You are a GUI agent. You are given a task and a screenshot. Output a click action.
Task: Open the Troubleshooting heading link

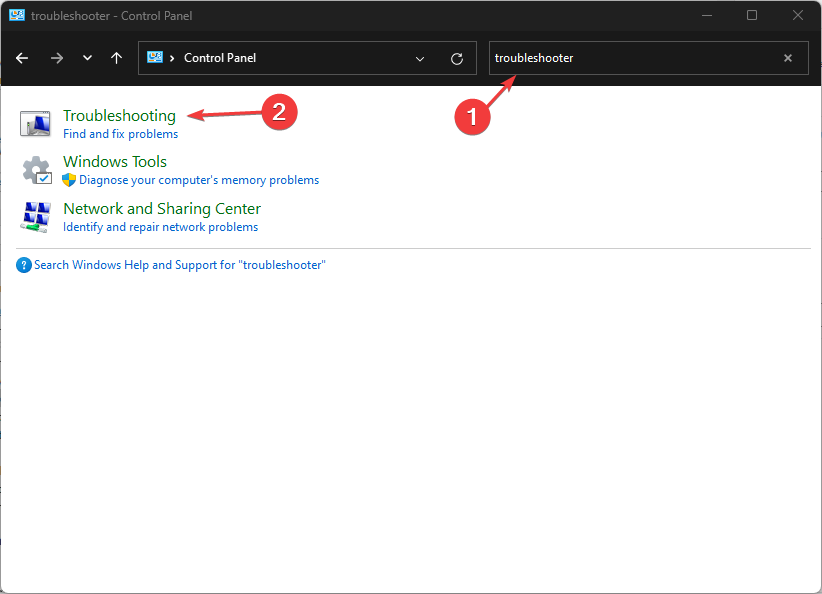tap(120, 115)
